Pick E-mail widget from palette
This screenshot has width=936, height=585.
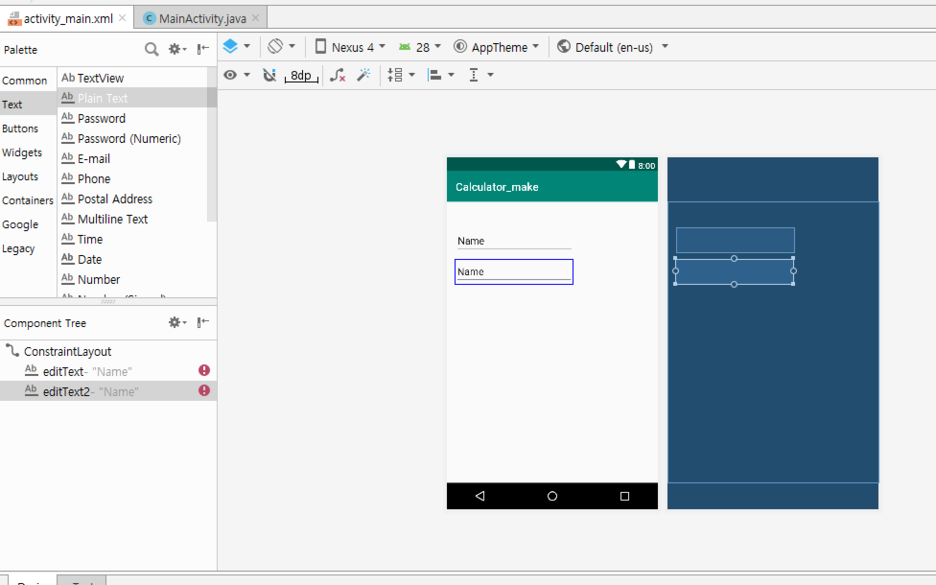pos(133,159)
